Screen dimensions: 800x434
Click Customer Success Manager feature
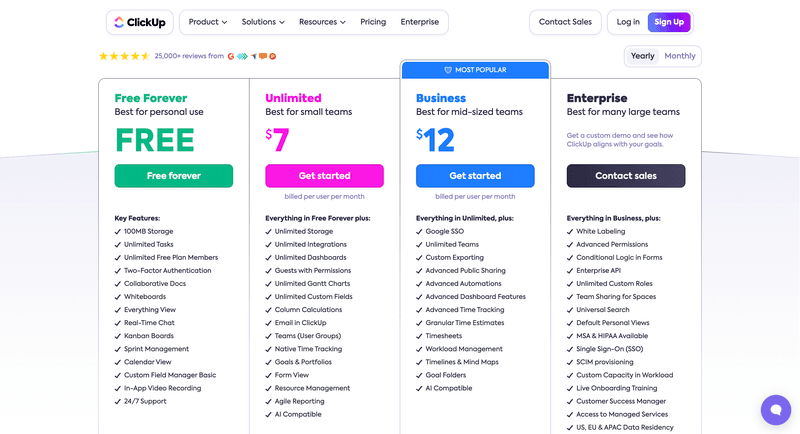click(621, 401)
